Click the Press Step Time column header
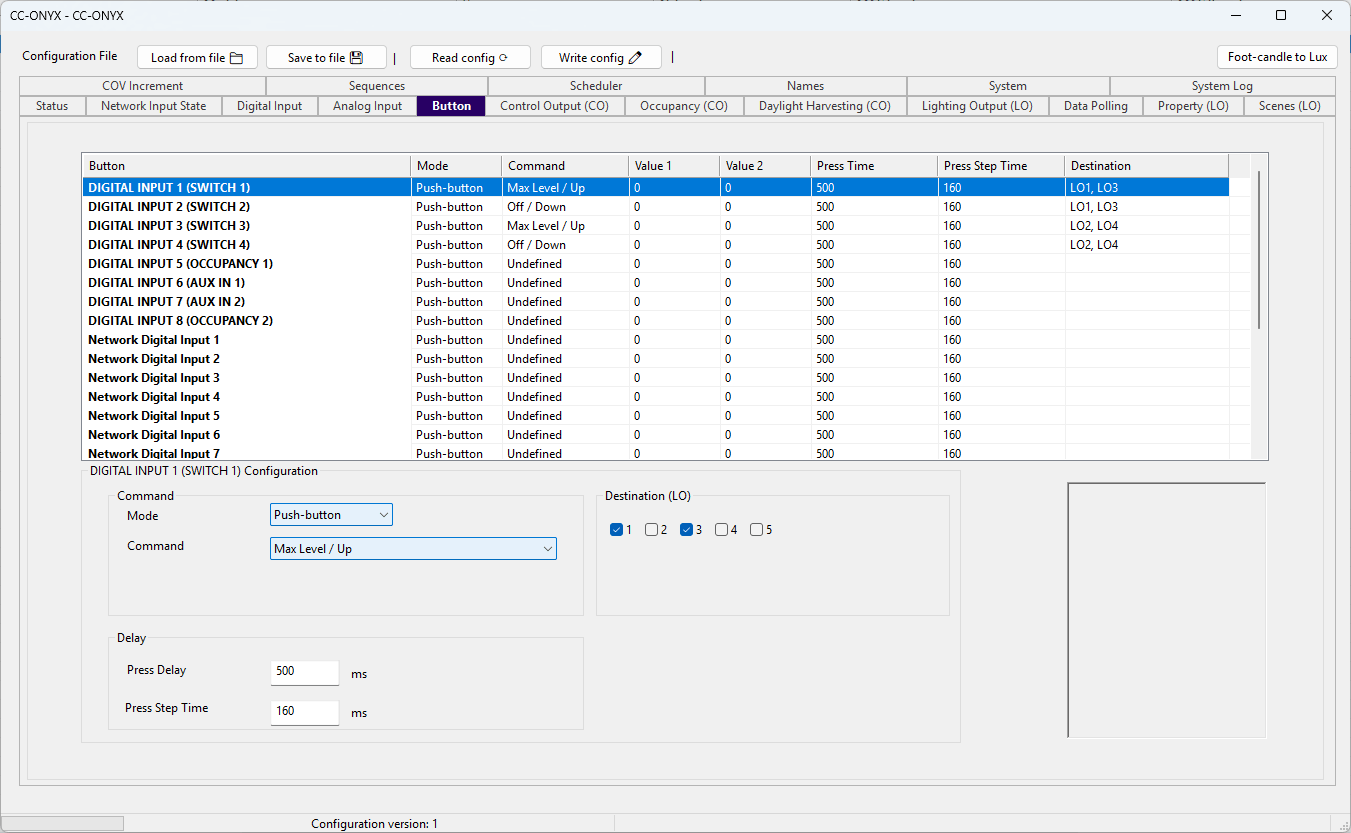The image size is (1351, 833). click(1001, 166)
